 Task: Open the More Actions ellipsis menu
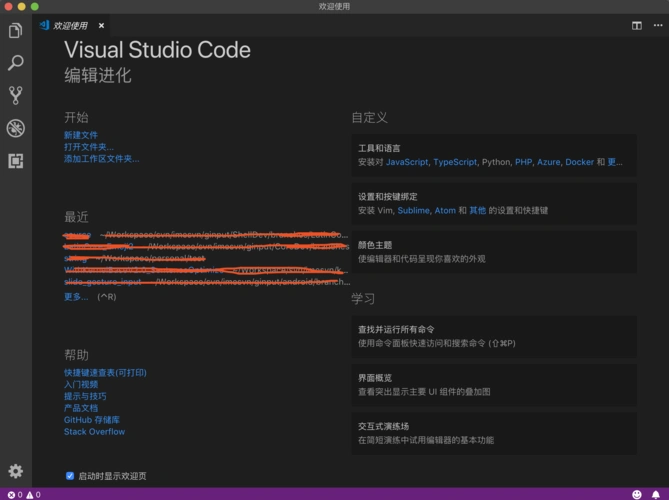[658, 26]
